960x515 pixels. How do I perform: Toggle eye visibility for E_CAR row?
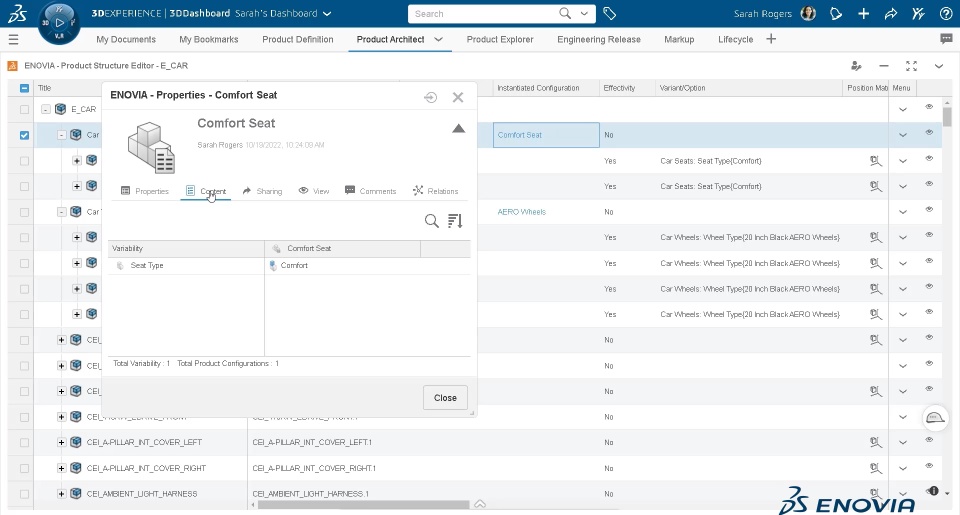[929, 107]
